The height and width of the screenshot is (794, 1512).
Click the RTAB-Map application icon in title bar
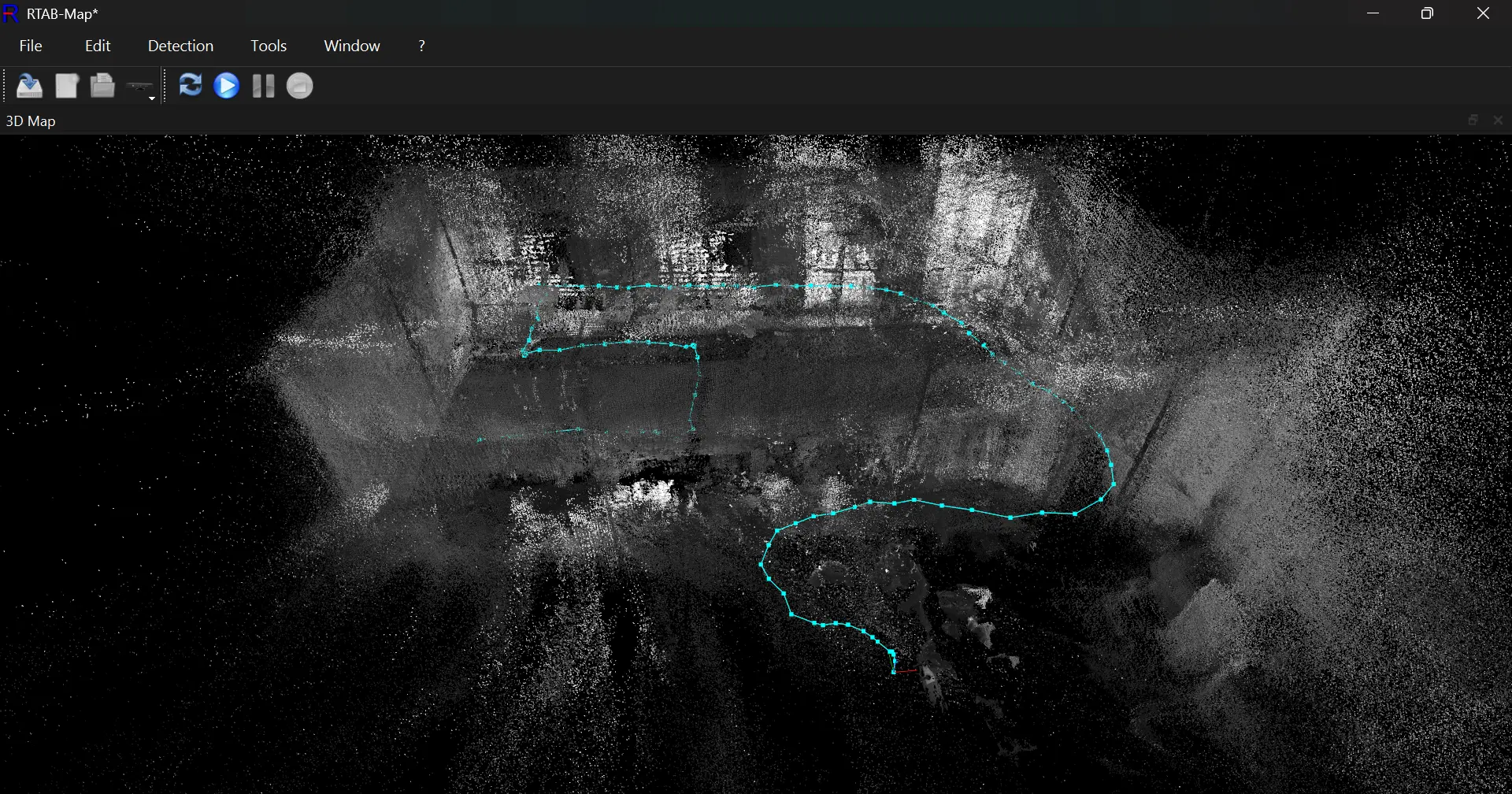click(x=11, y=13)
